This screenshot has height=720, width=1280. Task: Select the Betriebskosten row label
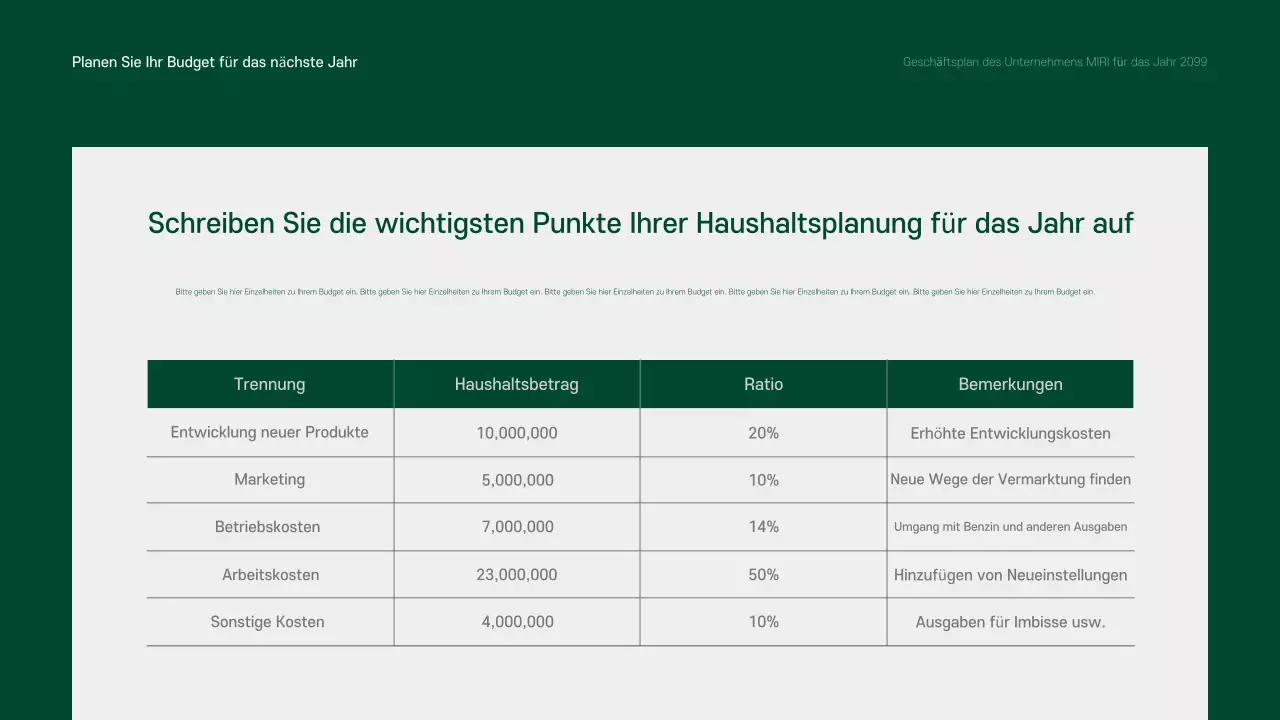click(x=268, y=527)
